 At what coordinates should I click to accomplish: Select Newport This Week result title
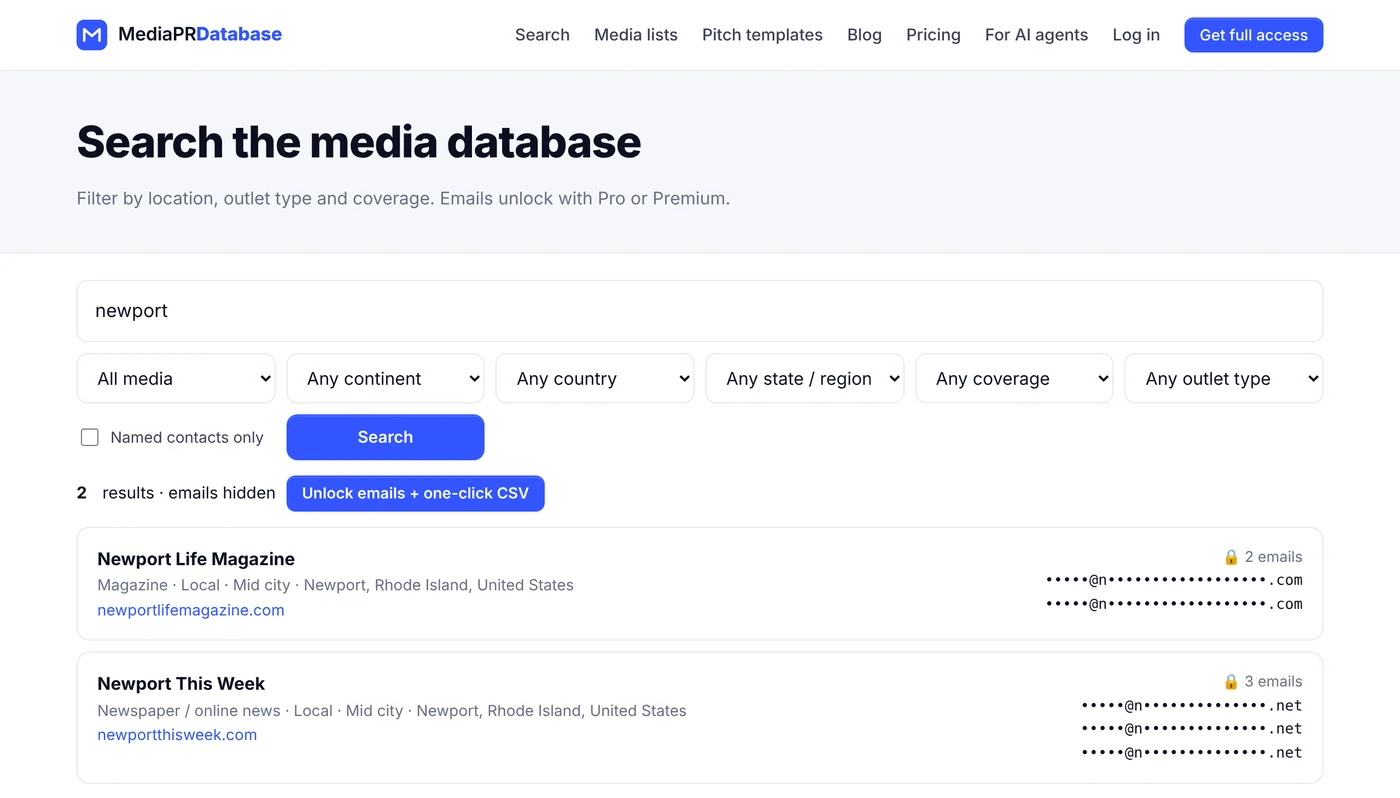[x=181, y=684]
